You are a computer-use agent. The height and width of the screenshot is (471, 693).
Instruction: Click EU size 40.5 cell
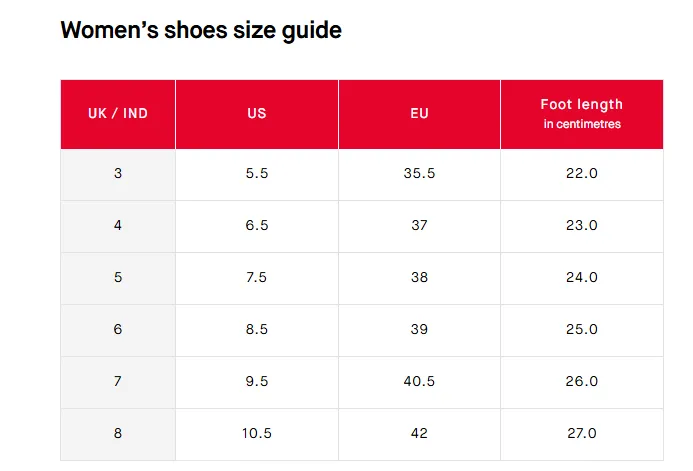coord(419,383)
